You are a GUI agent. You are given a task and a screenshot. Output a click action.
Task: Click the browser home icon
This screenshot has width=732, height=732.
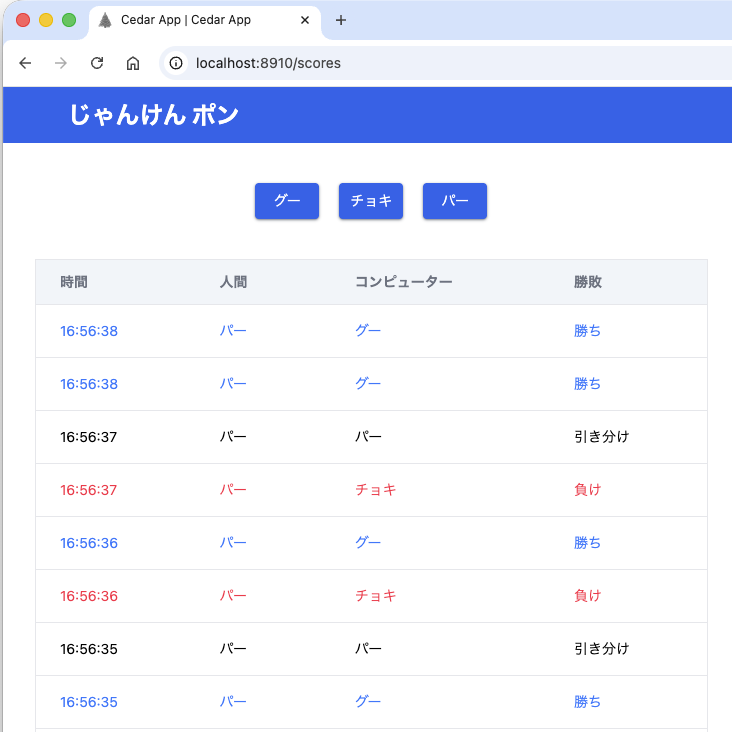click(x=133, y=63)
